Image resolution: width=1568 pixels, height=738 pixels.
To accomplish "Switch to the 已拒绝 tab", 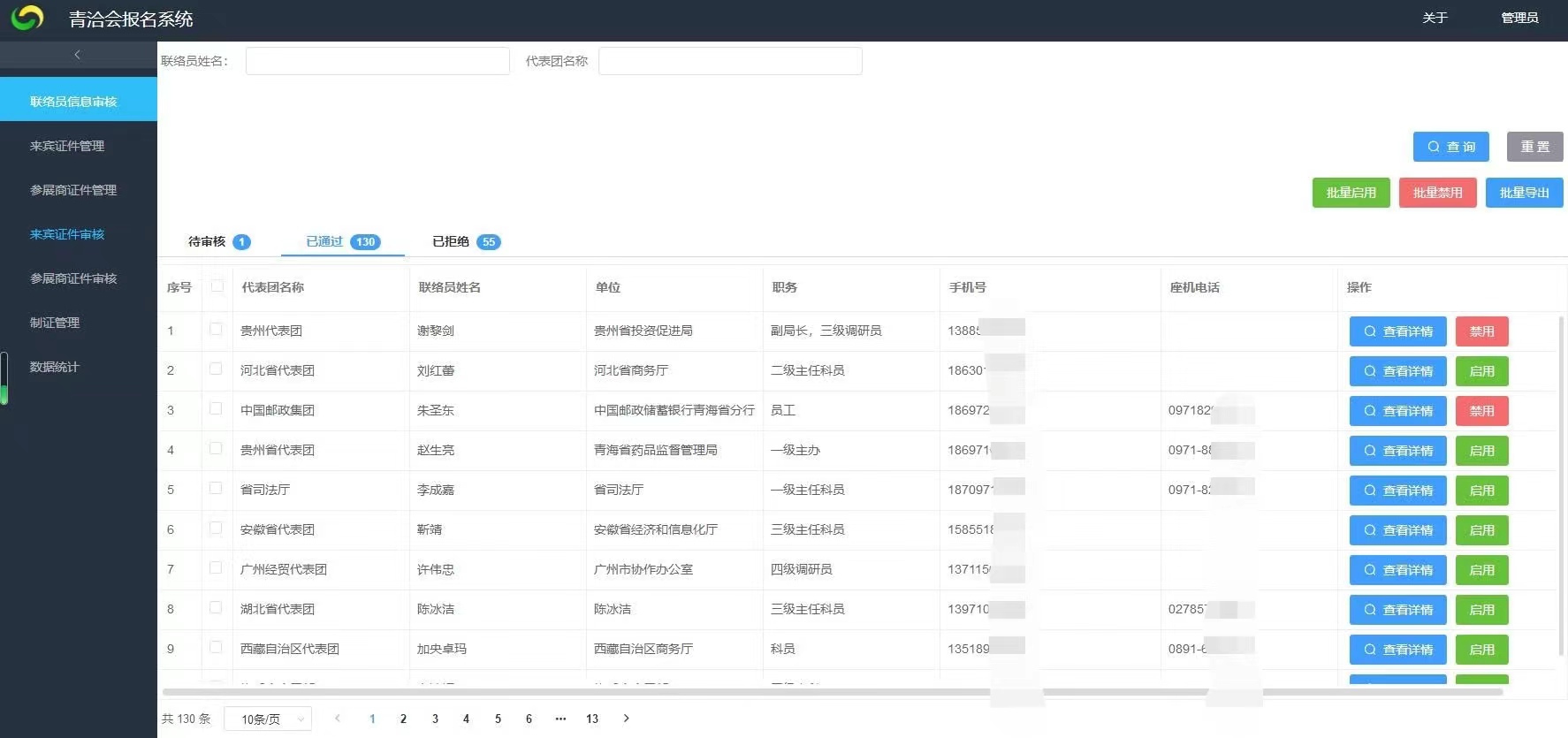I will [x=465, y=241].
